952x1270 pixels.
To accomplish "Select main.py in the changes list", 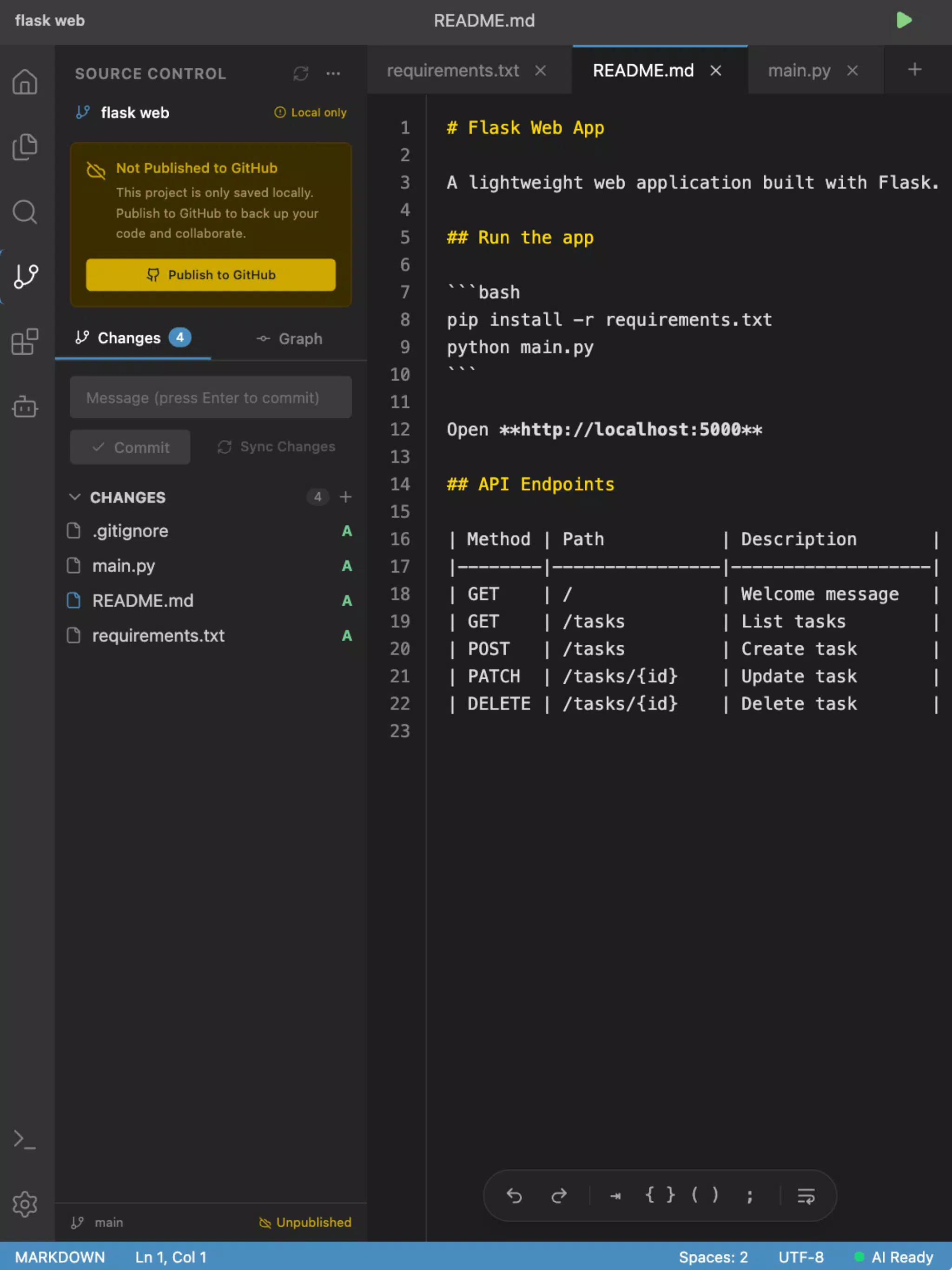I will pyautogui.click(x=210, y=566).
